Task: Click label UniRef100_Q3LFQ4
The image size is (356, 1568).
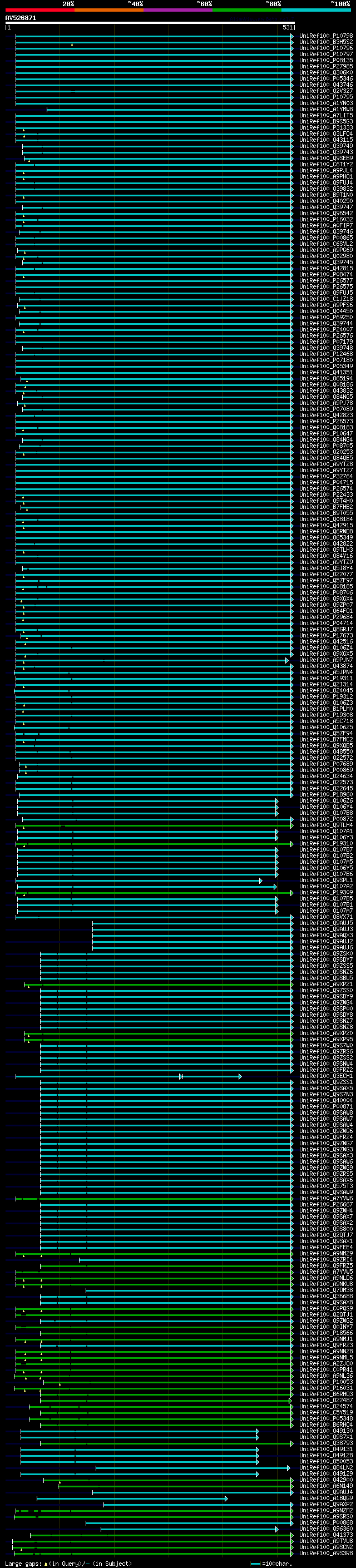Action: [326, 134]
